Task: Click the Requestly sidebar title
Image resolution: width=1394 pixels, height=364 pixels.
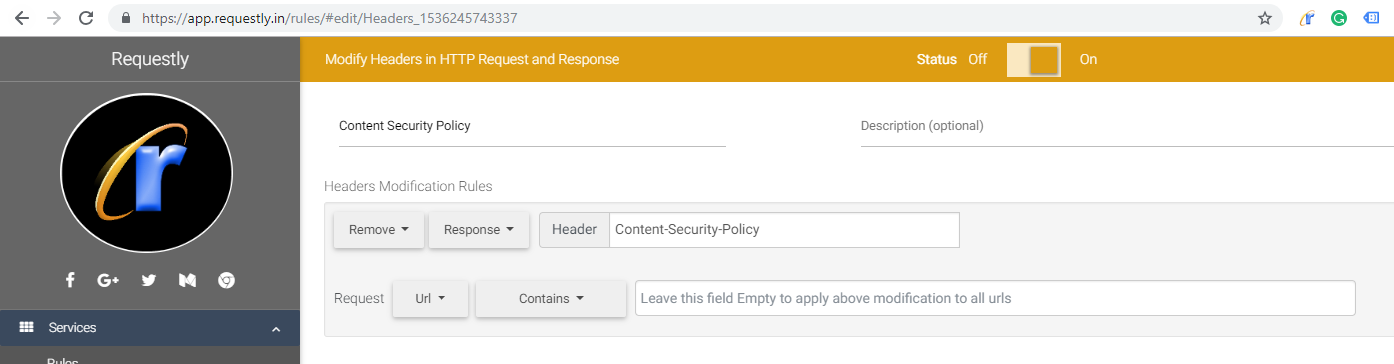Action: coord(150,59)
